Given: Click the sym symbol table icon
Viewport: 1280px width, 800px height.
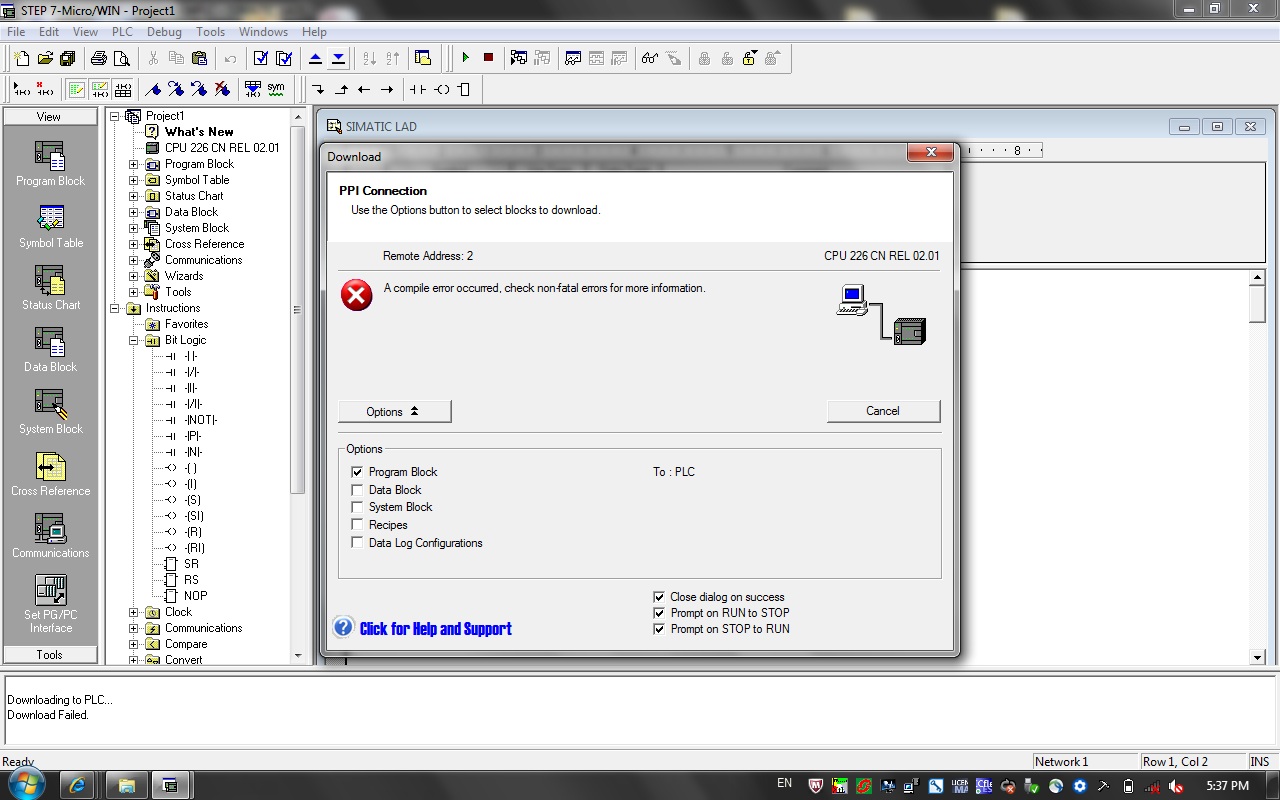Looking at the screenshot, I should pos(276,89).
